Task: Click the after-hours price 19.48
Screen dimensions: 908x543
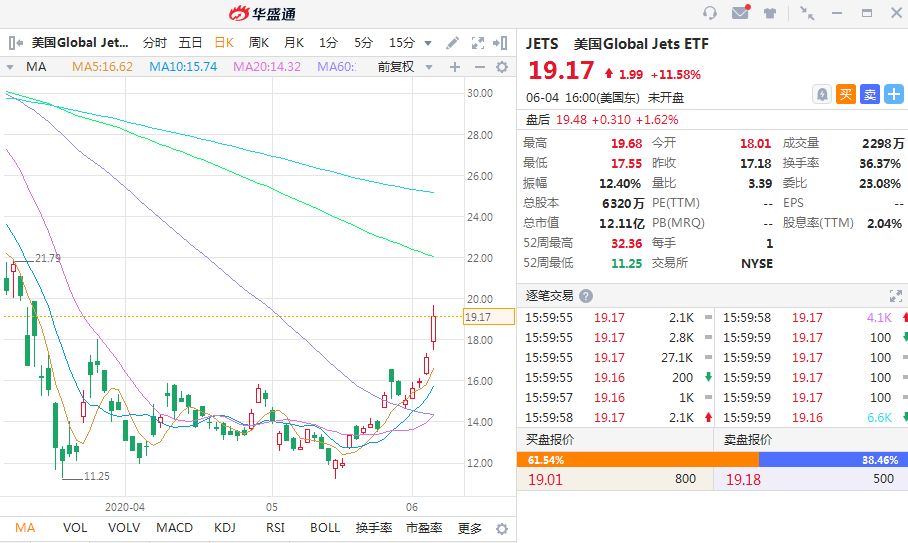Action: [572, 120]
